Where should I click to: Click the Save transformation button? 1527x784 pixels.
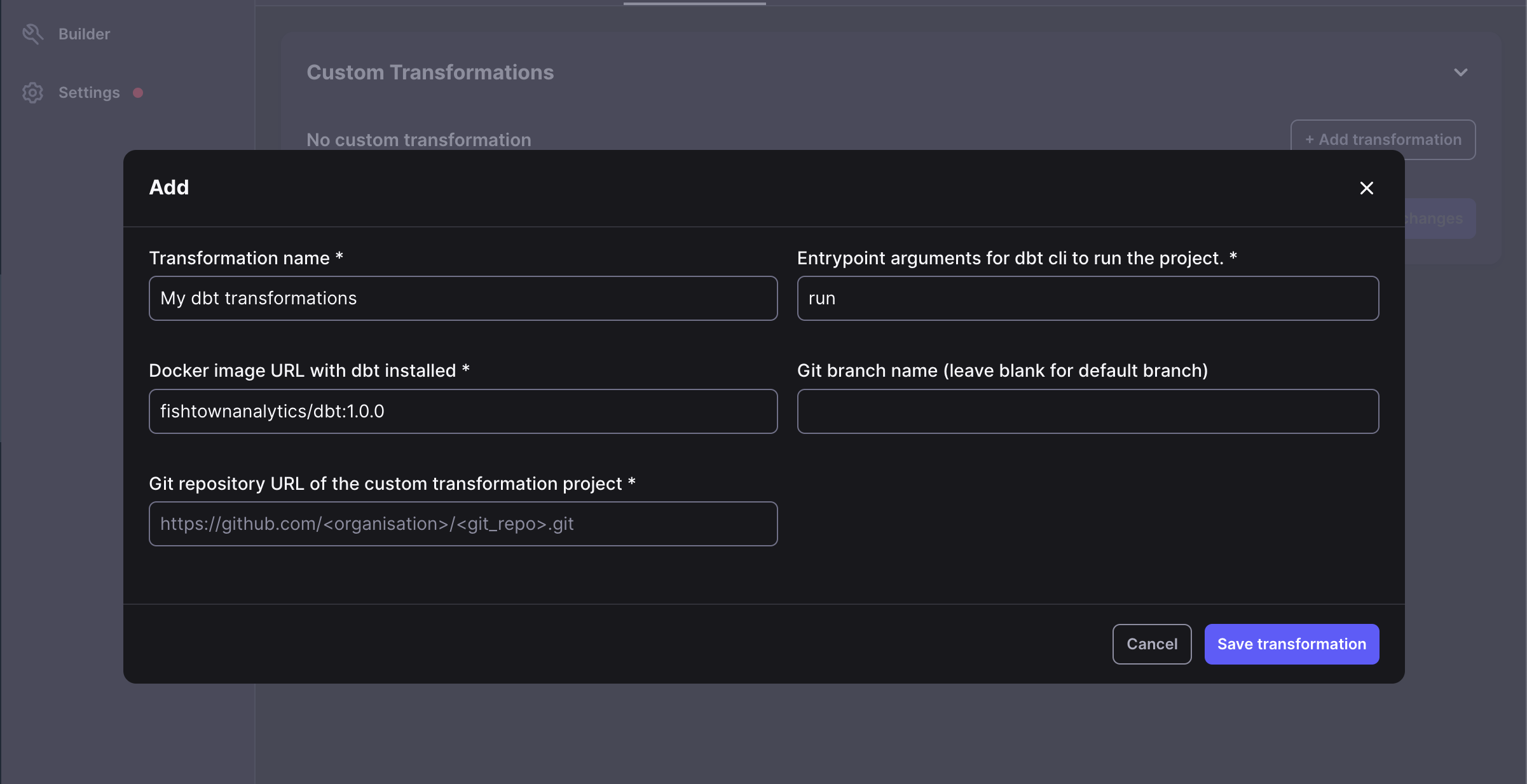coord(1291,644)
